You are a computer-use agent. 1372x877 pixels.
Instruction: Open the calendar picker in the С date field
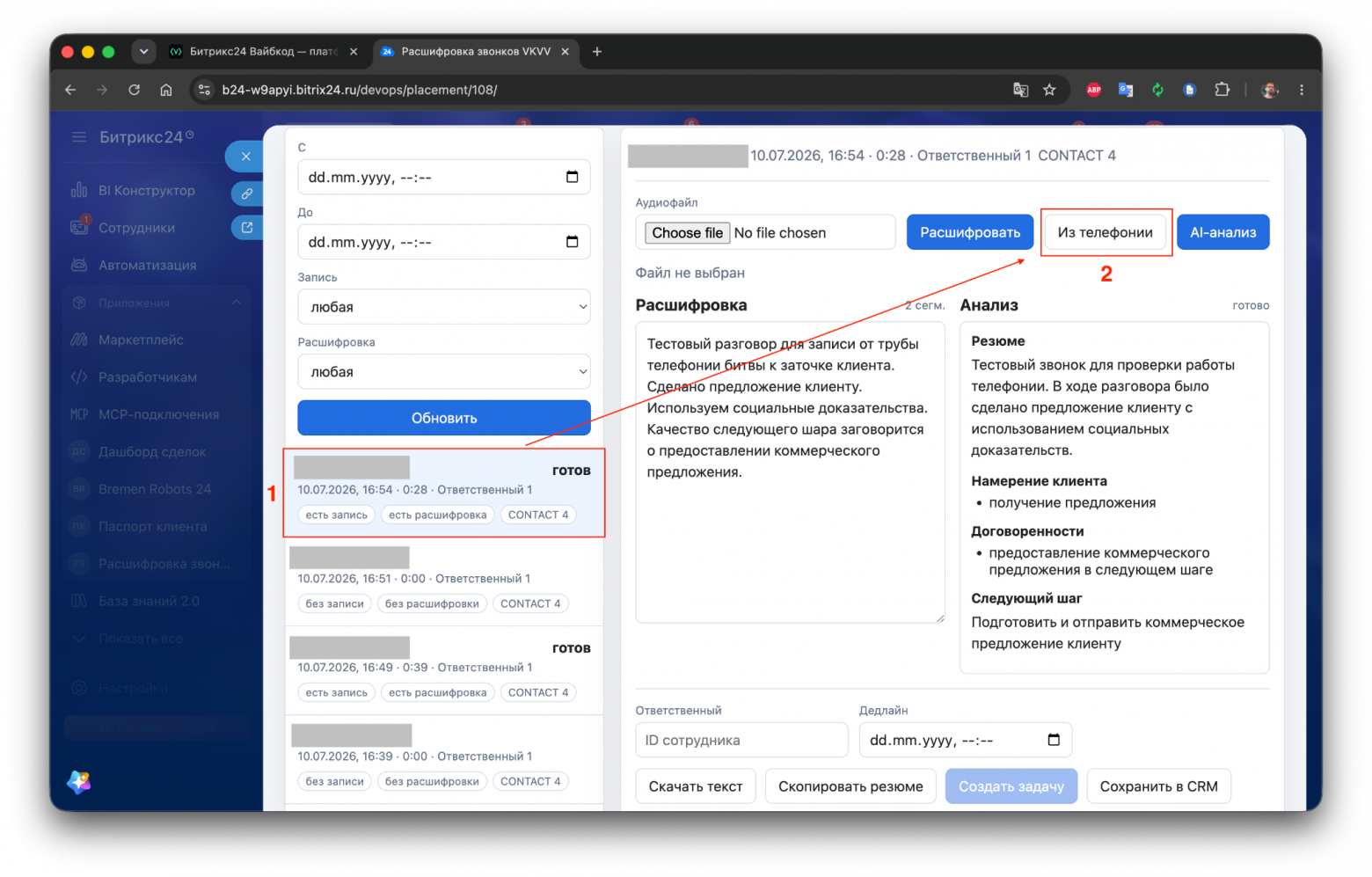tap(572, 177)
